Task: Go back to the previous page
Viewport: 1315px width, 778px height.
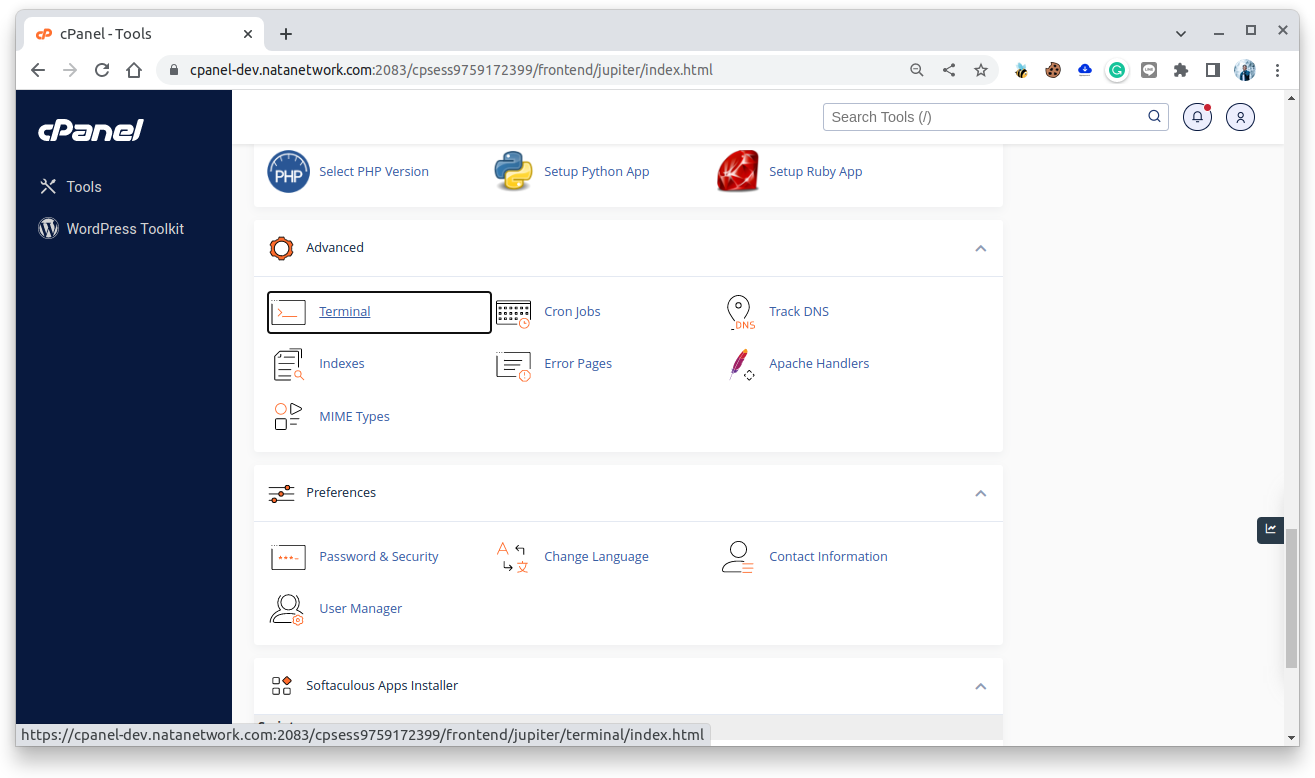Action: (37, 70)
